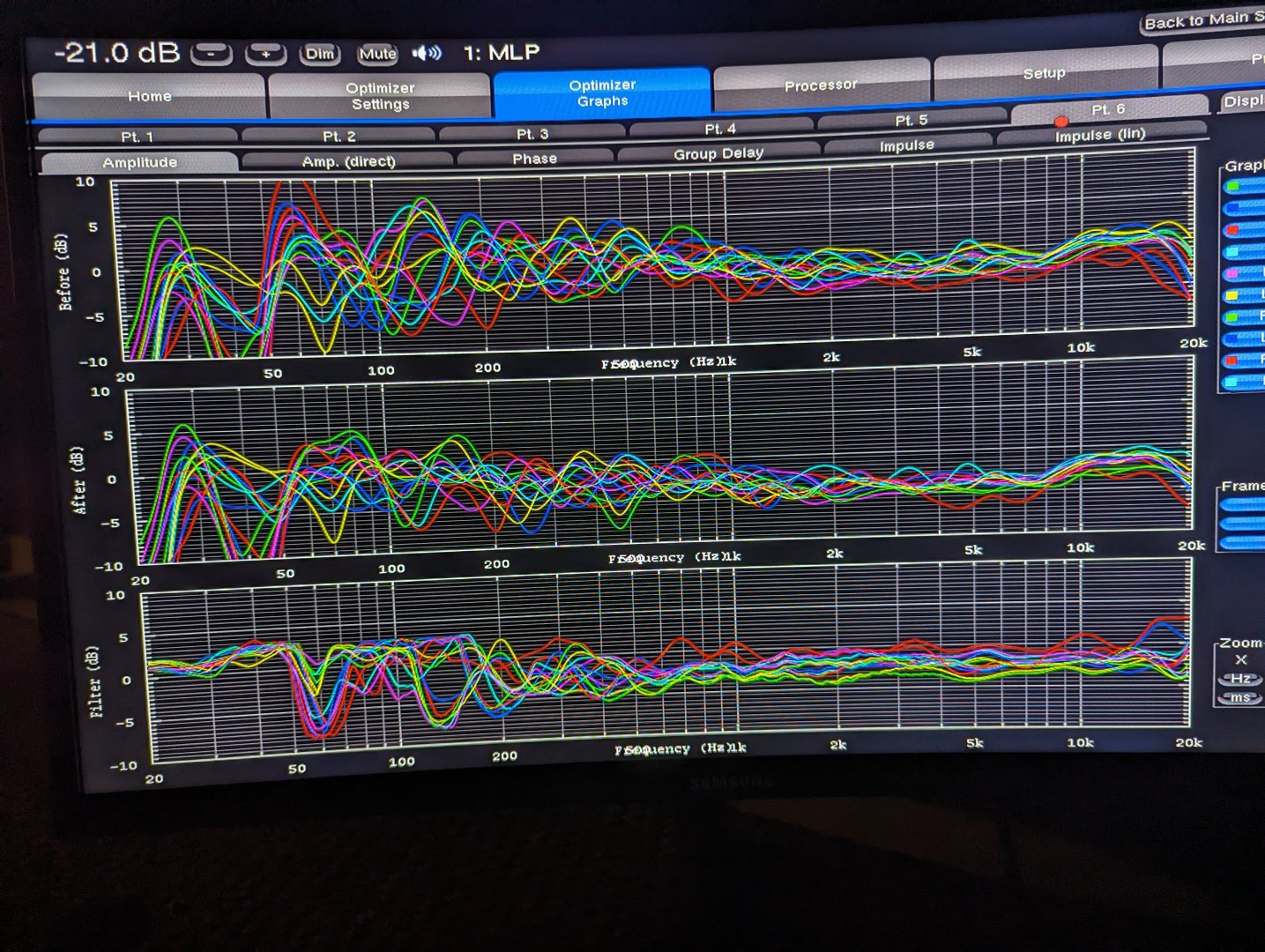This screenshot has width=1265, height=952.
Task: Click the speaker sound icon
Action: 428,54
